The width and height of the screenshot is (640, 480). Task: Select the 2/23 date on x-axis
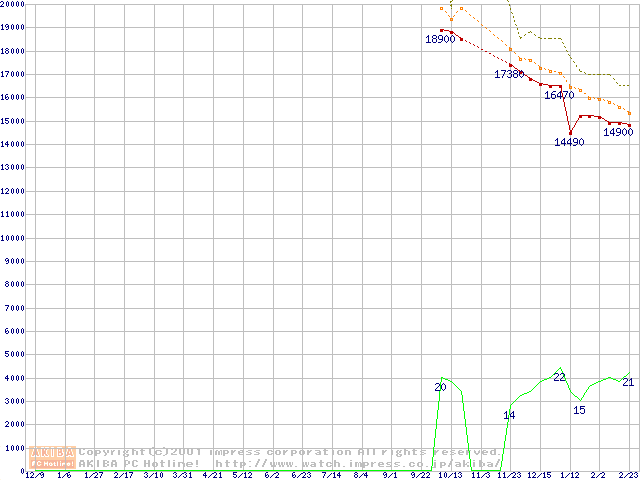628,476
